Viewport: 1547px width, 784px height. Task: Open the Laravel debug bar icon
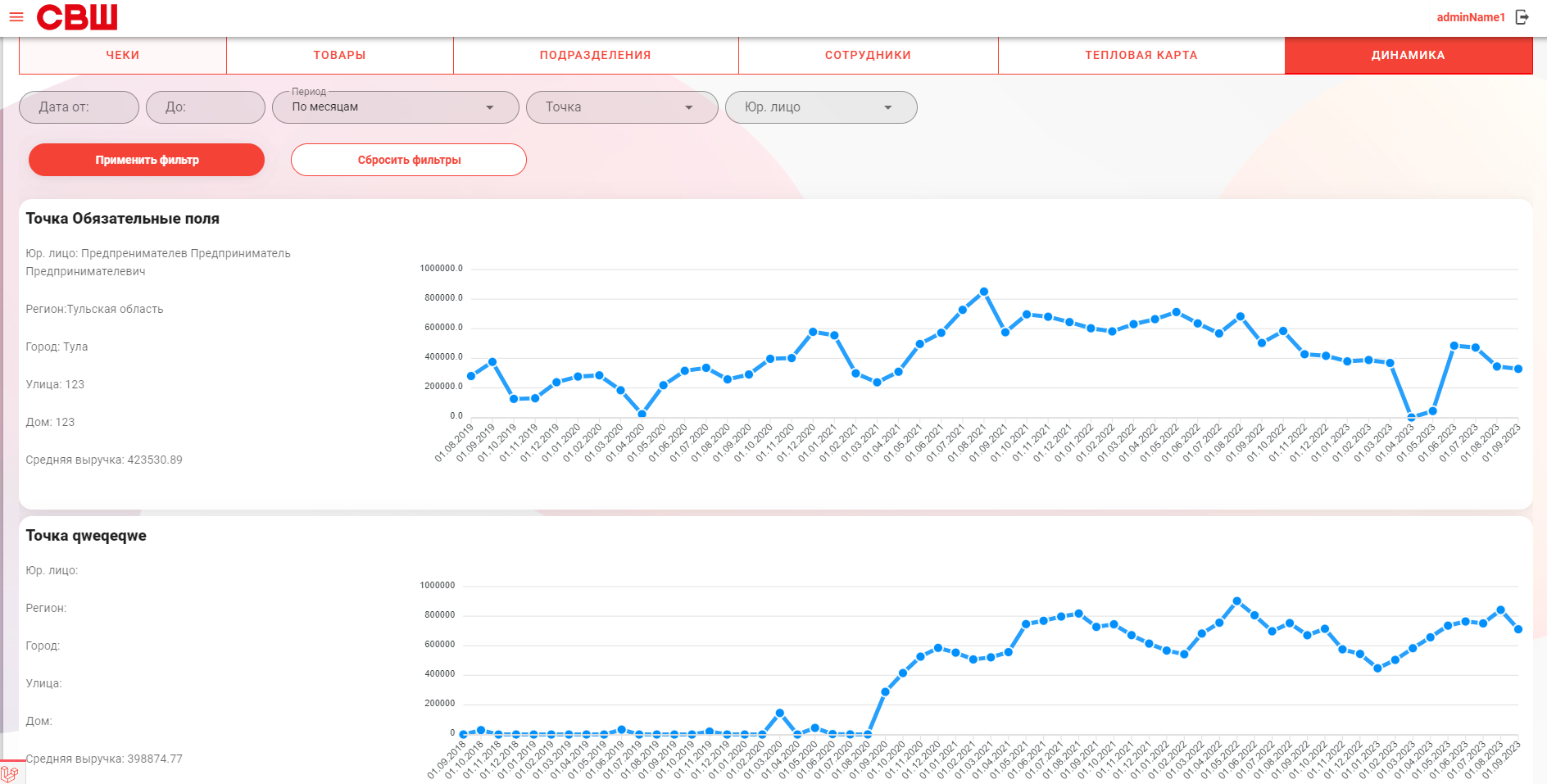10,773
